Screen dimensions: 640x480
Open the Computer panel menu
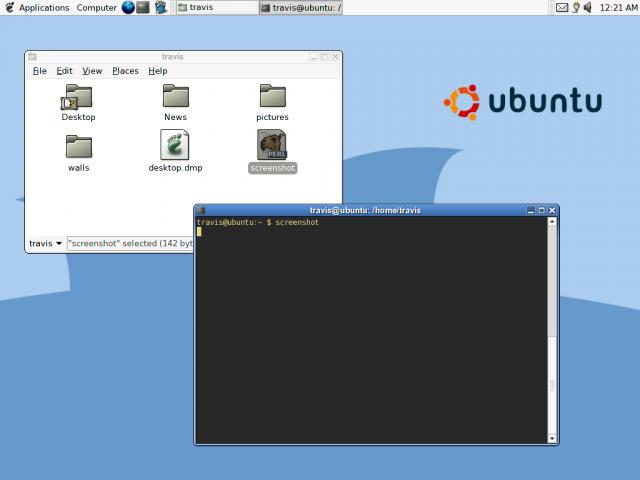tap(97, 8)
